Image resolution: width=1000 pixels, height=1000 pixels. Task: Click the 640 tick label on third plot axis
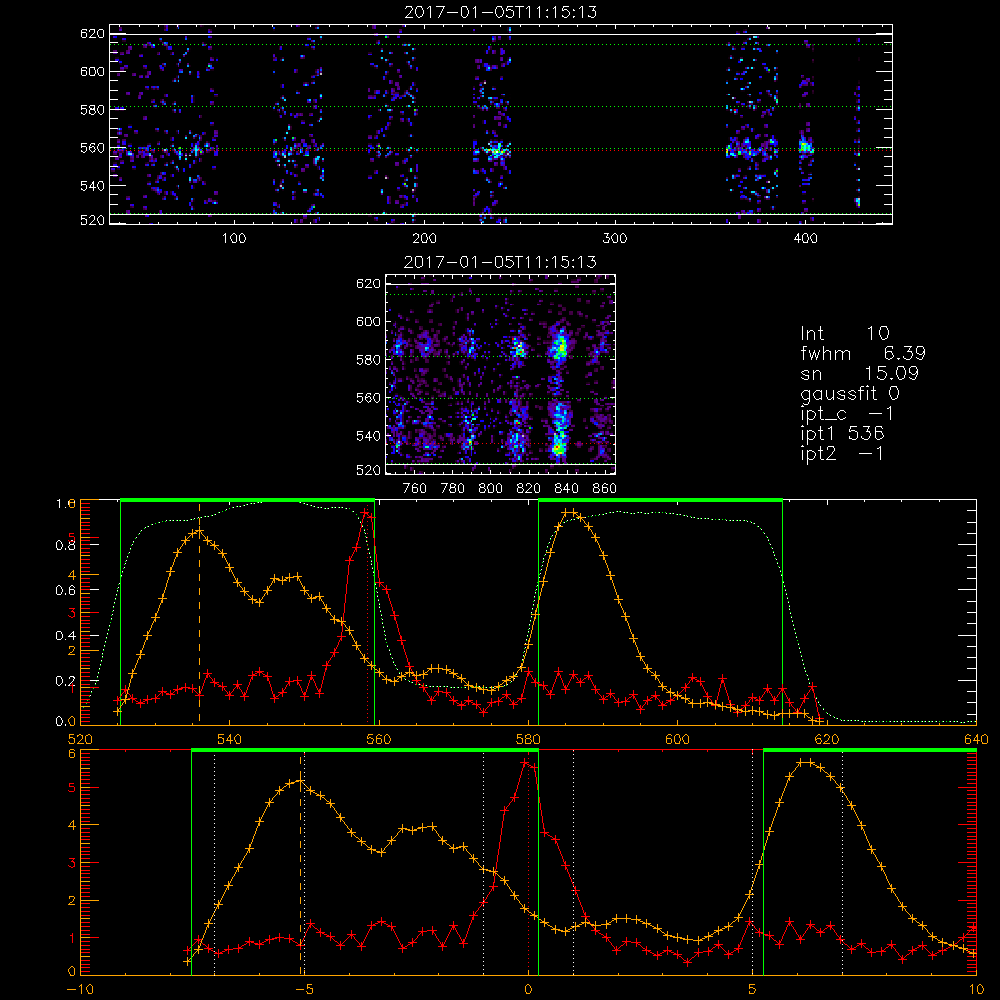coord(976,739)
